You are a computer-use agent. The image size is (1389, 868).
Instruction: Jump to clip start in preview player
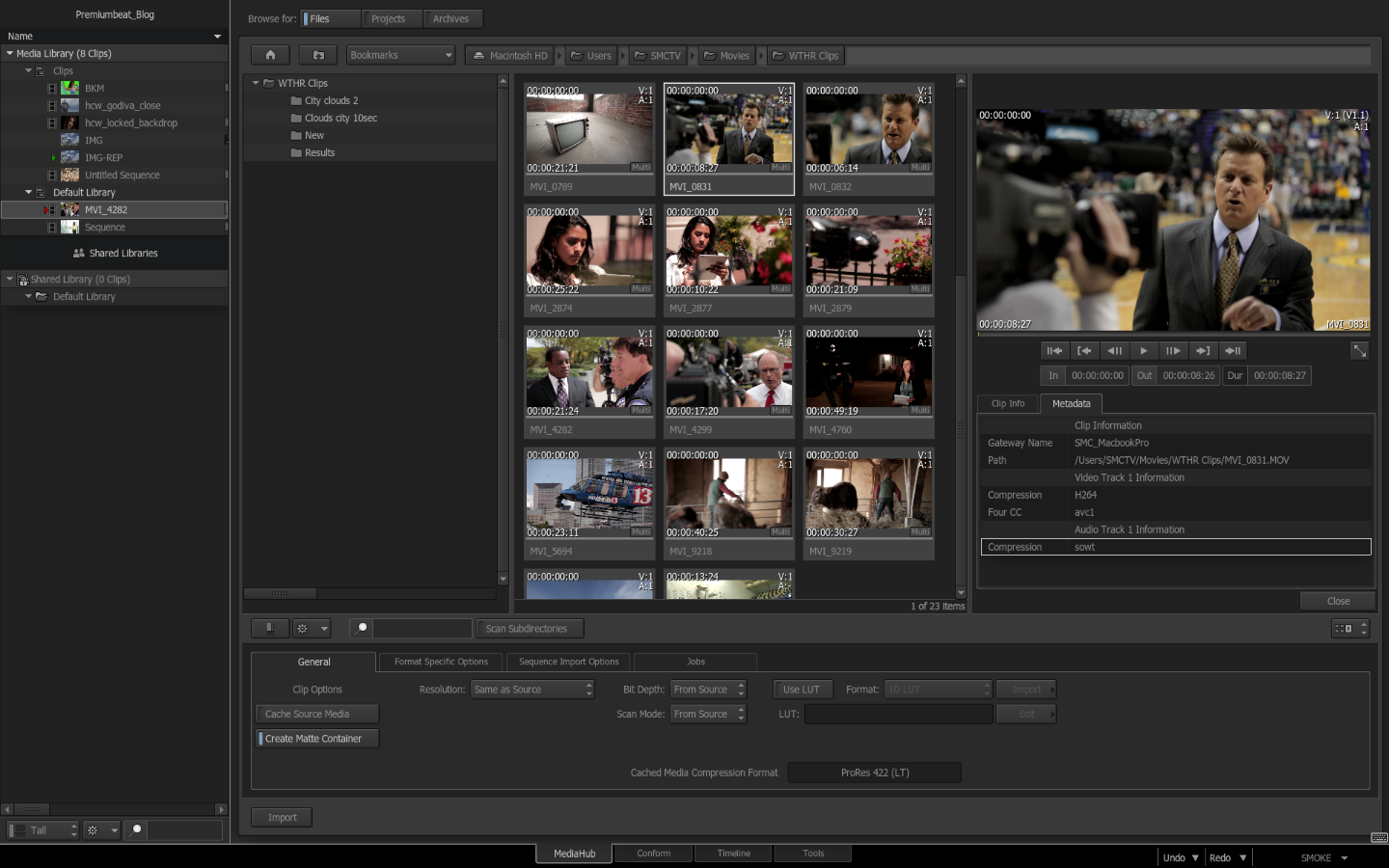1054,351
